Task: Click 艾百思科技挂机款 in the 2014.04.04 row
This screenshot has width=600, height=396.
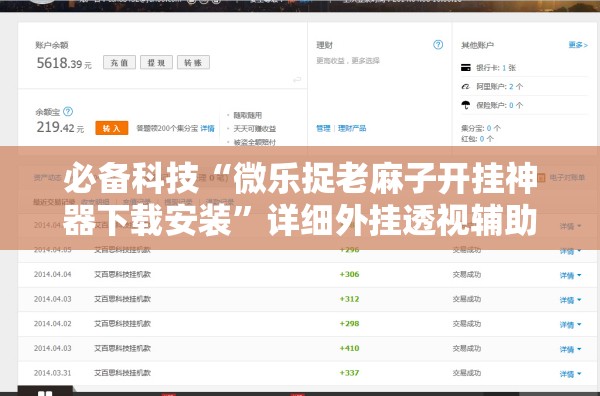Action: (x=122, y=274)
